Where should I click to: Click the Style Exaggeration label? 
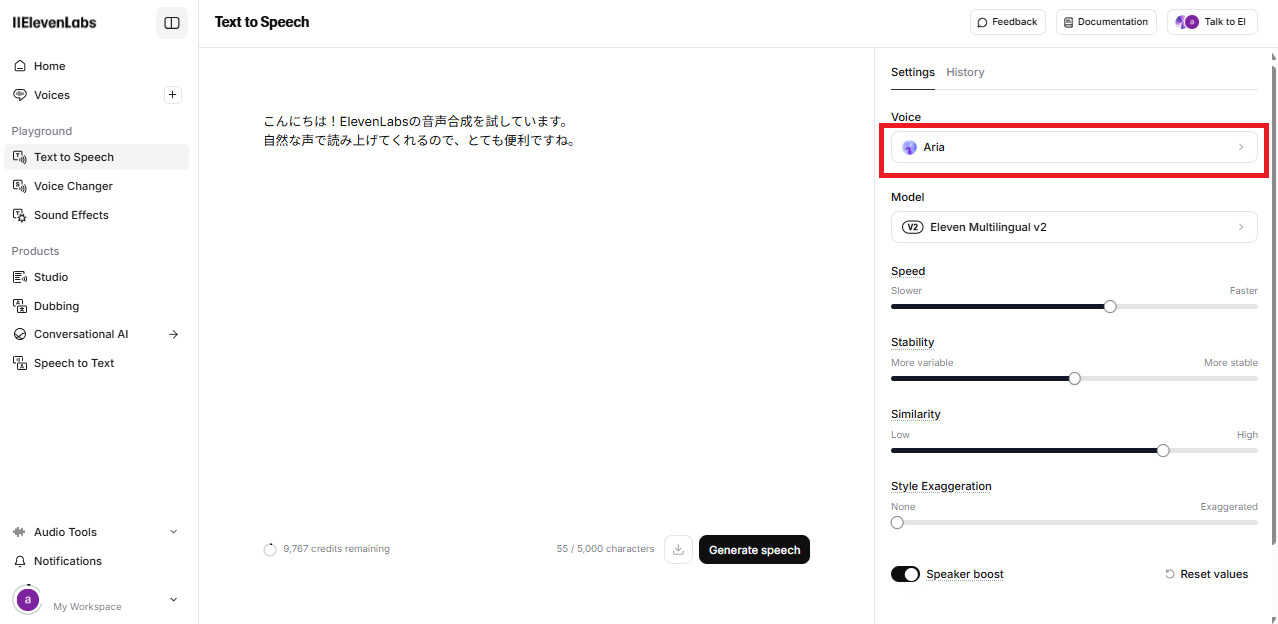point(941,486)
